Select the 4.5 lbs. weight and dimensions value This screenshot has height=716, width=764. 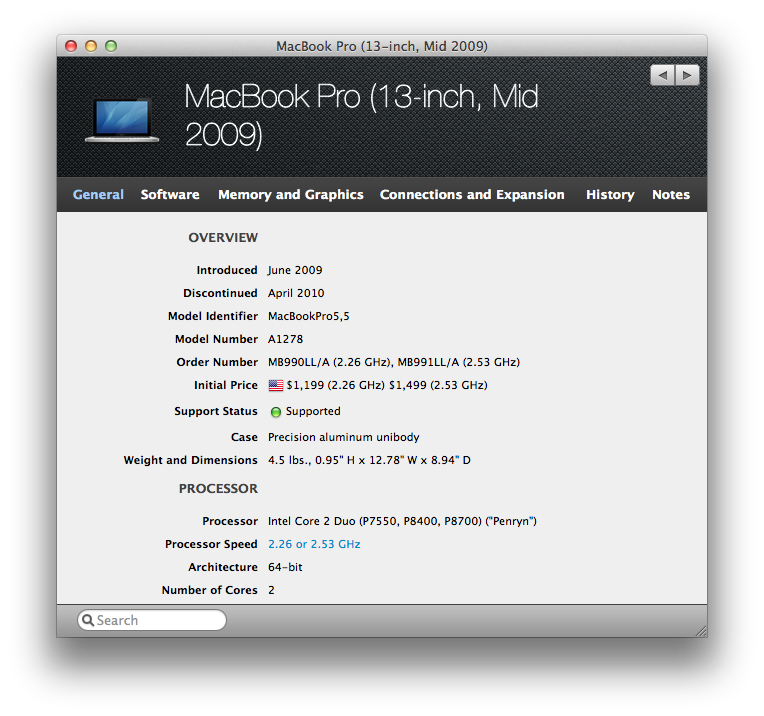click(369, 460)
